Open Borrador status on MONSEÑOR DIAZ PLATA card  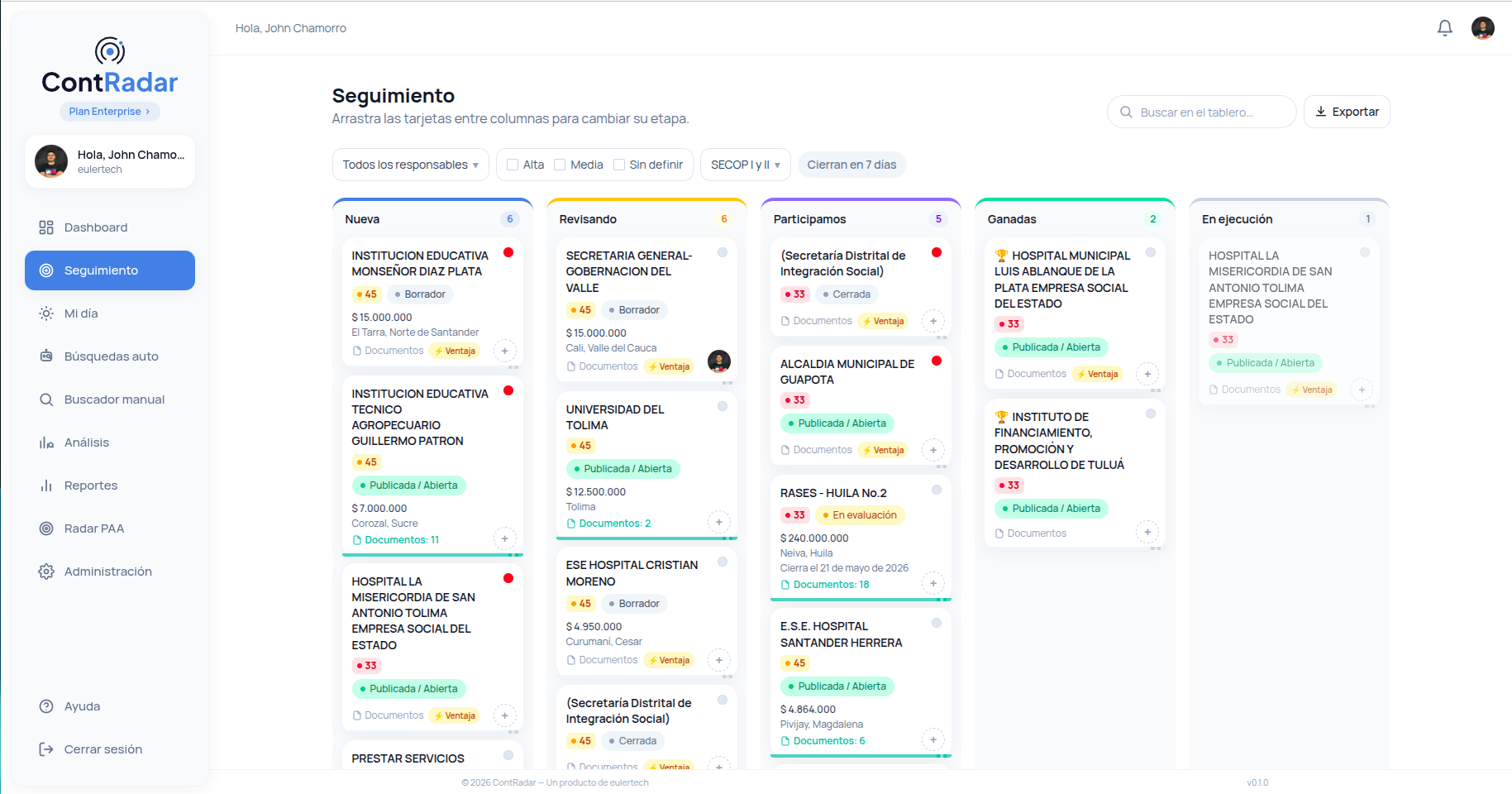pyautogui.click(x=420, y=294)
